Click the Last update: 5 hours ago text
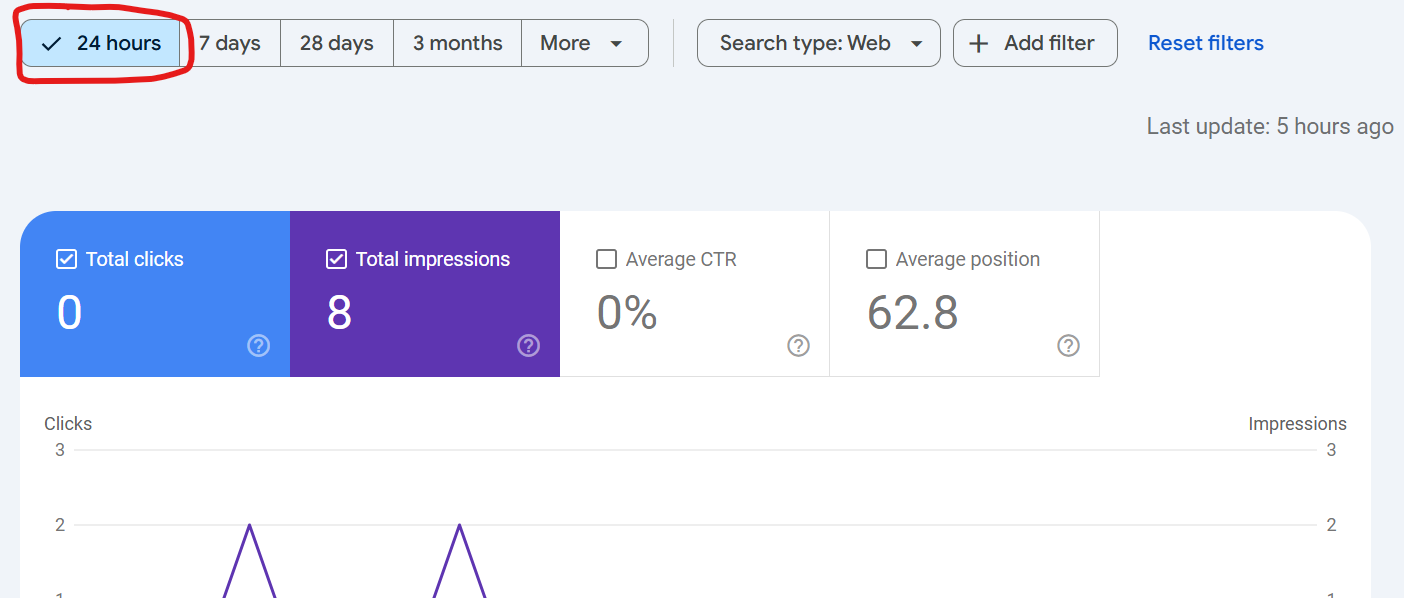 pos(1270,127)
